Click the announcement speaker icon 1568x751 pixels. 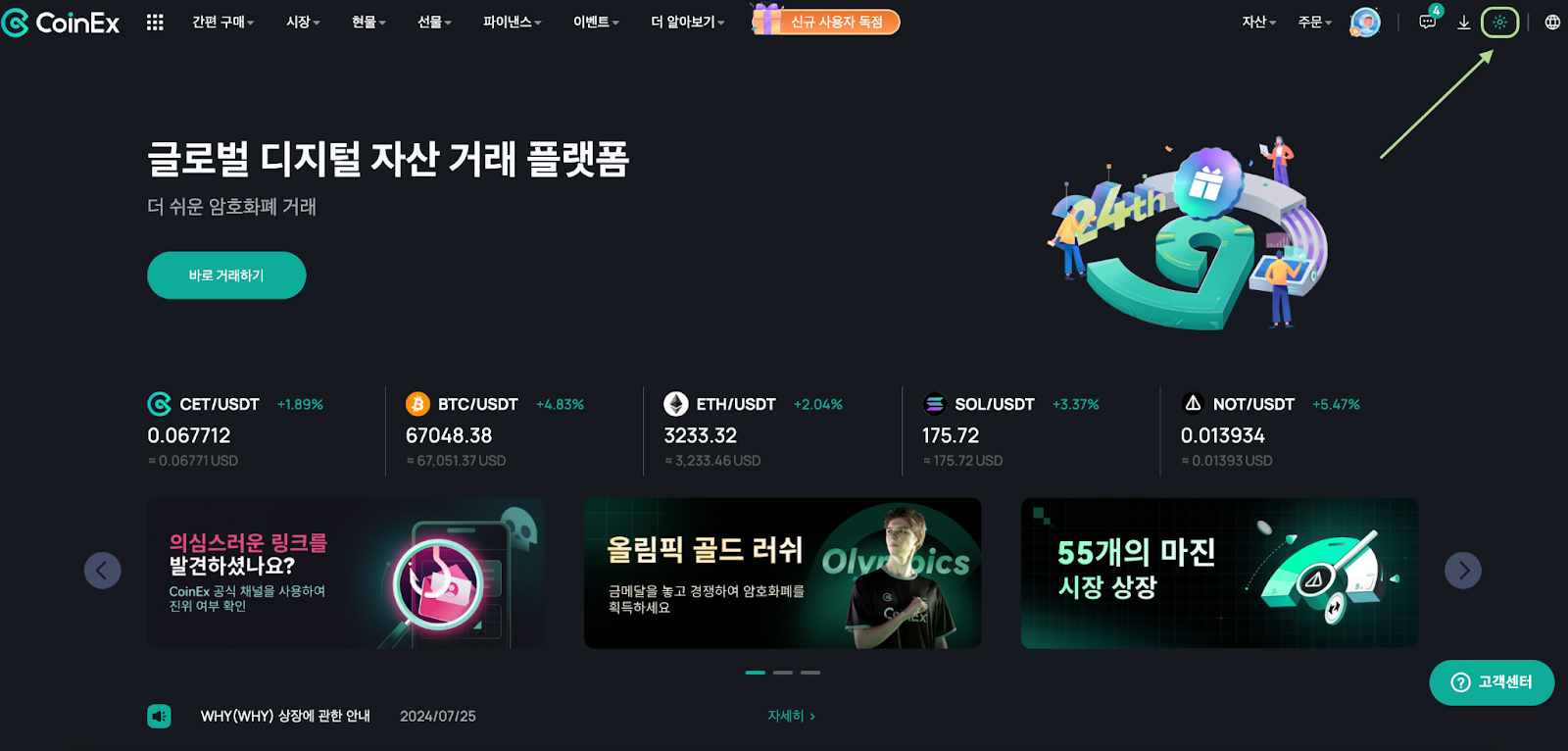[159, 716]
